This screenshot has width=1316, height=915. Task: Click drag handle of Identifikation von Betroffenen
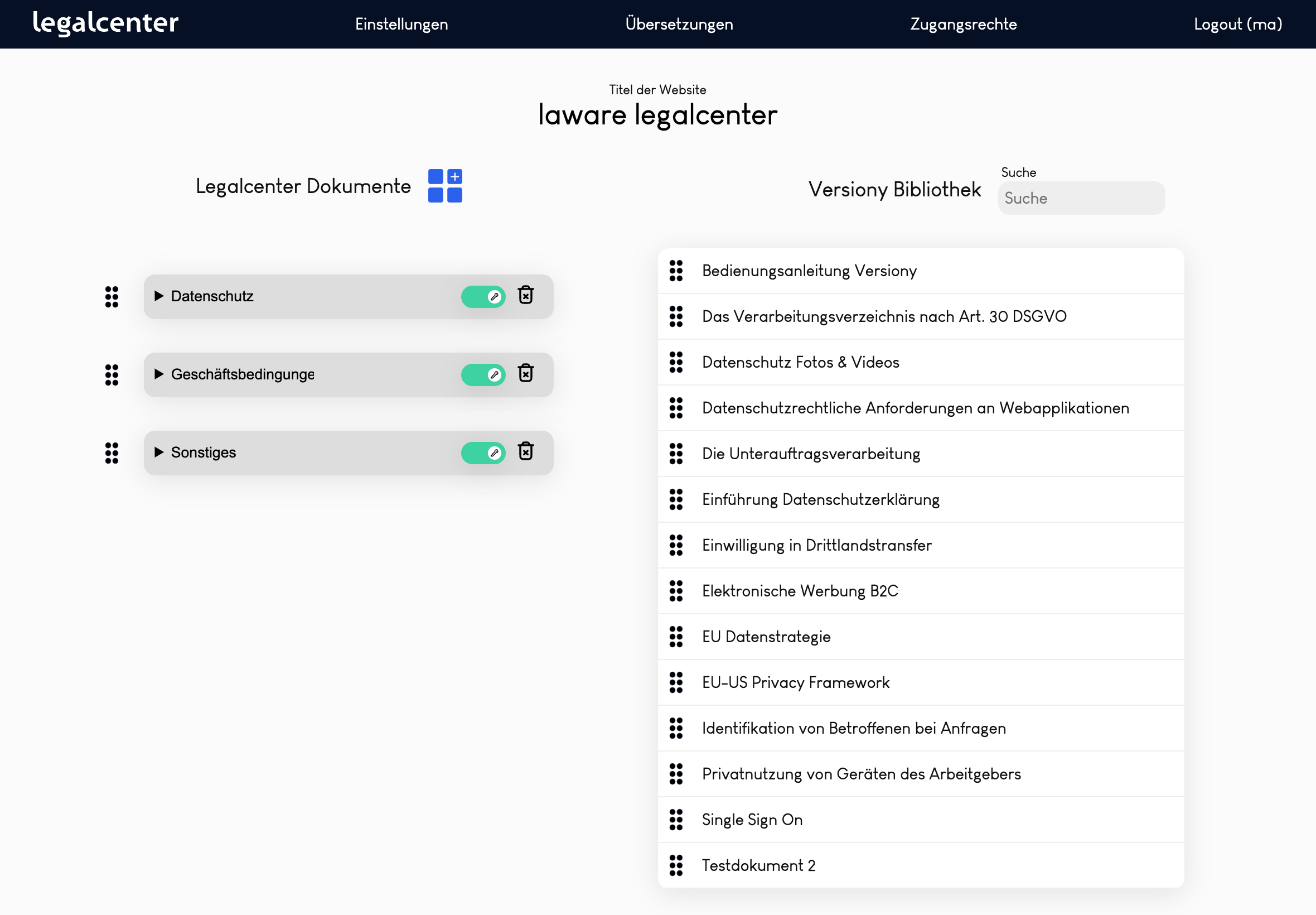pyautogui.click(x=676, y=728)
